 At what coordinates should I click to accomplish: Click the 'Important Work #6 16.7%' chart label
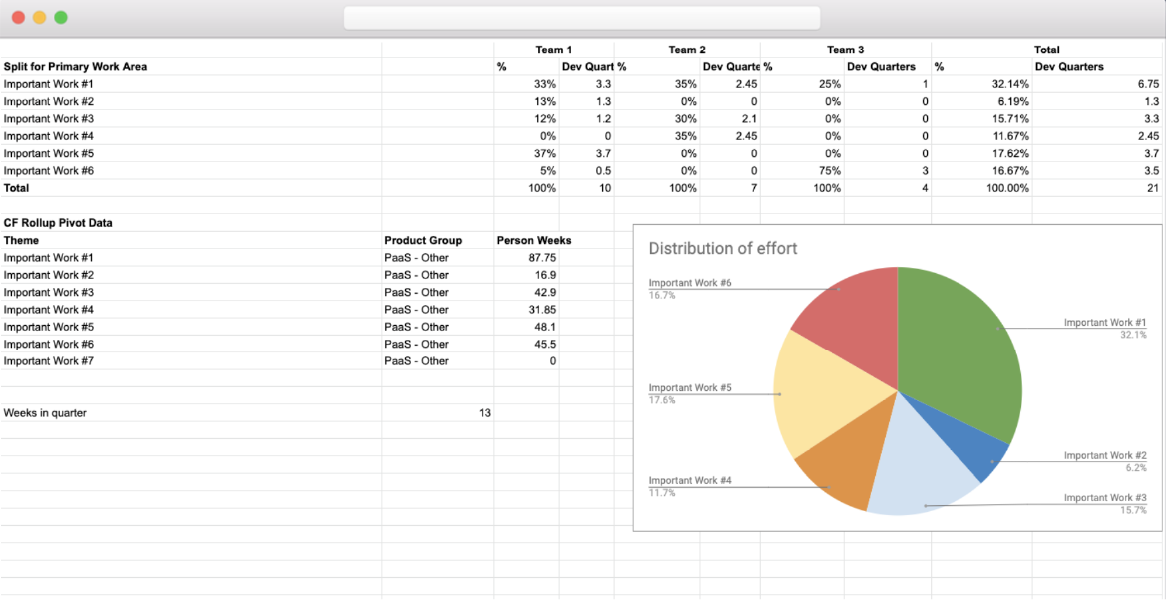point(692,288)
